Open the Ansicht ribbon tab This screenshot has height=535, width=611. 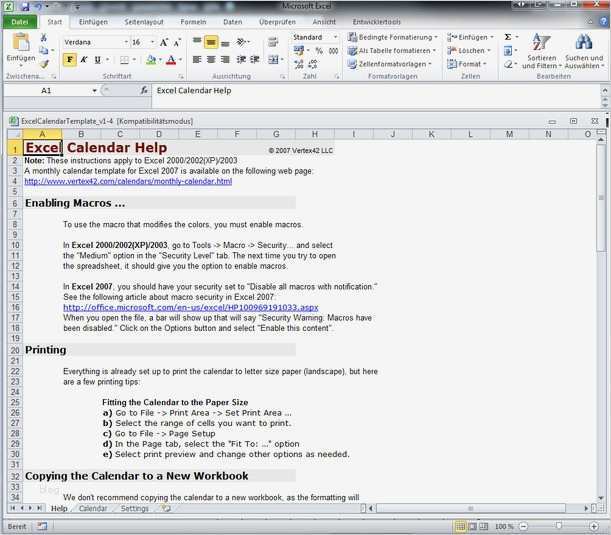[324, 22]
